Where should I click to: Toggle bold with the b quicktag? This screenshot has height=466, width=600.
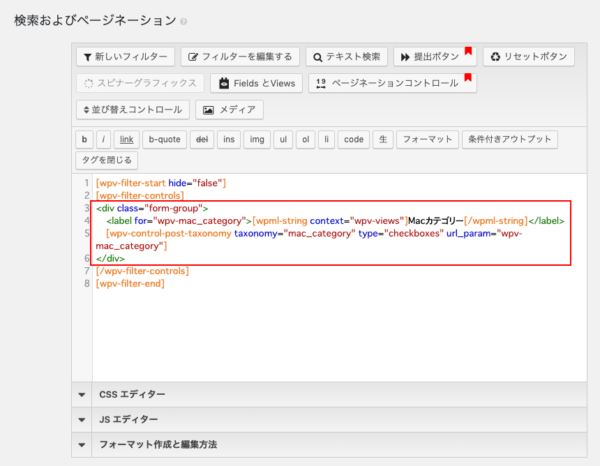pos(85,140)
